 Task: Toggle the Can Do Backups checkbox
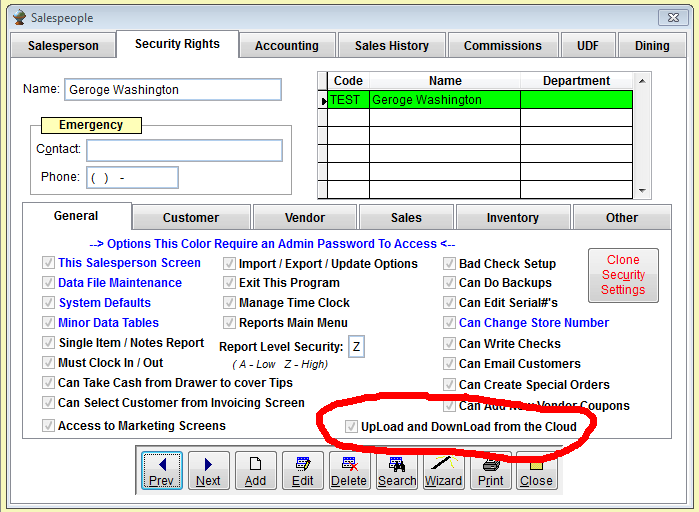point(450,283)
